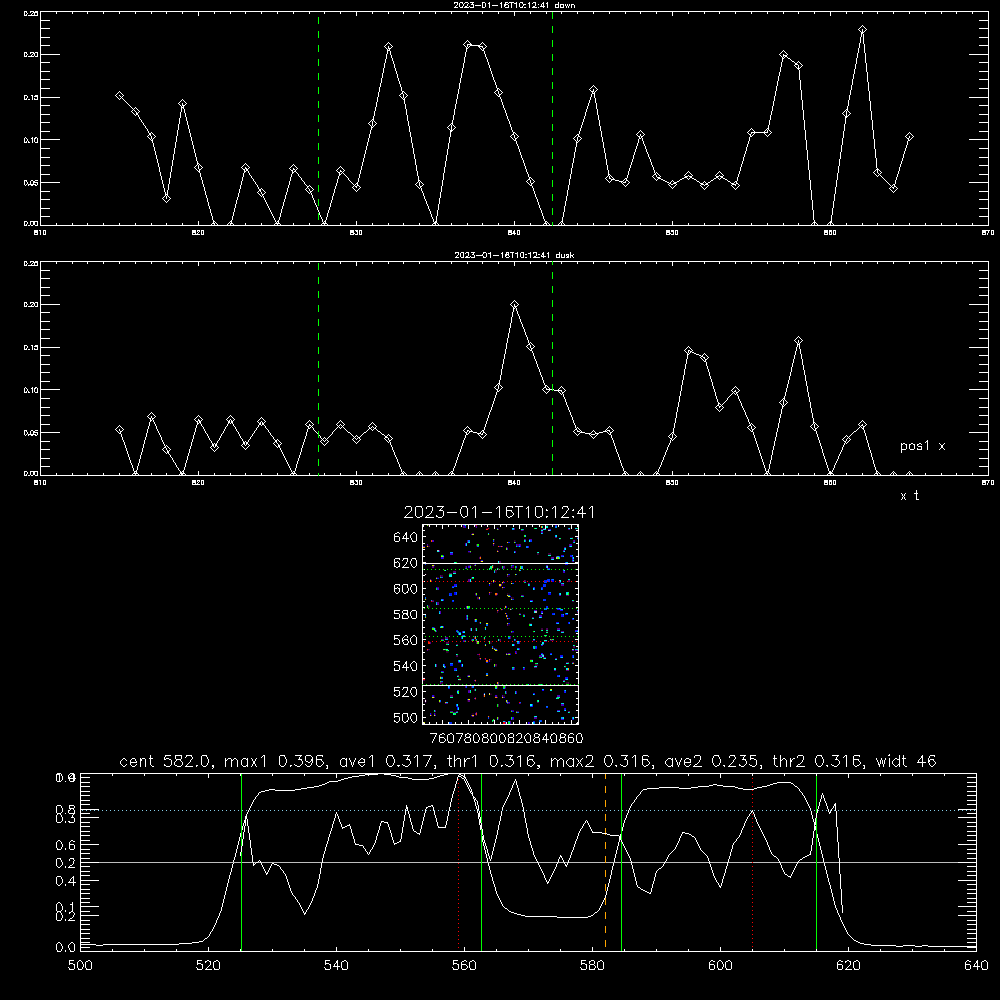Click the orange dashed centre line in the bottom plot
The height and width of the screenshot is (1000, 1000).
605,861
